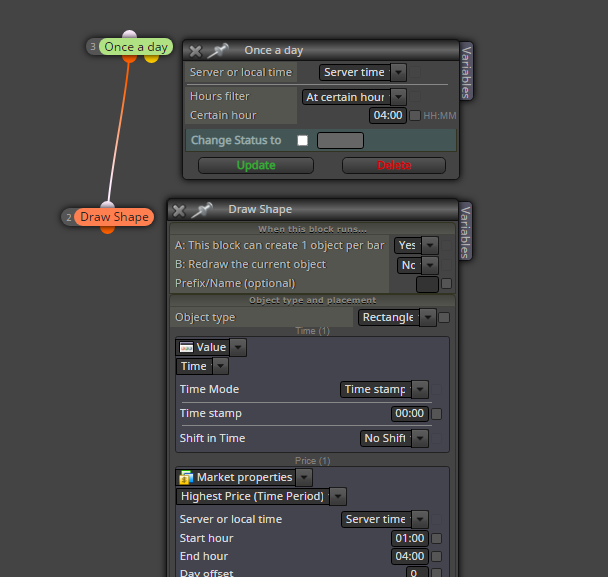Viewport: 608px width, 577px height.
Task: Open the Hours filter dropdown
Action: click(354, 97)
